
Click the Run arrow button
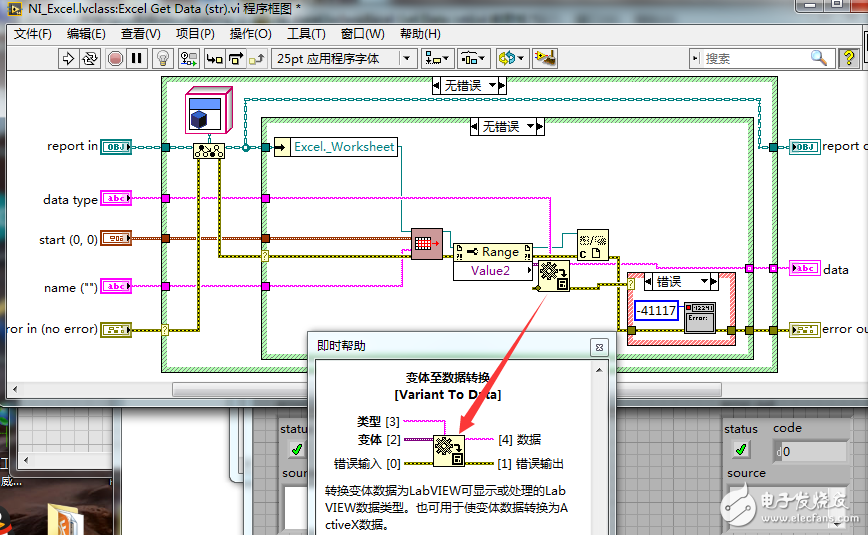(68, 58)
